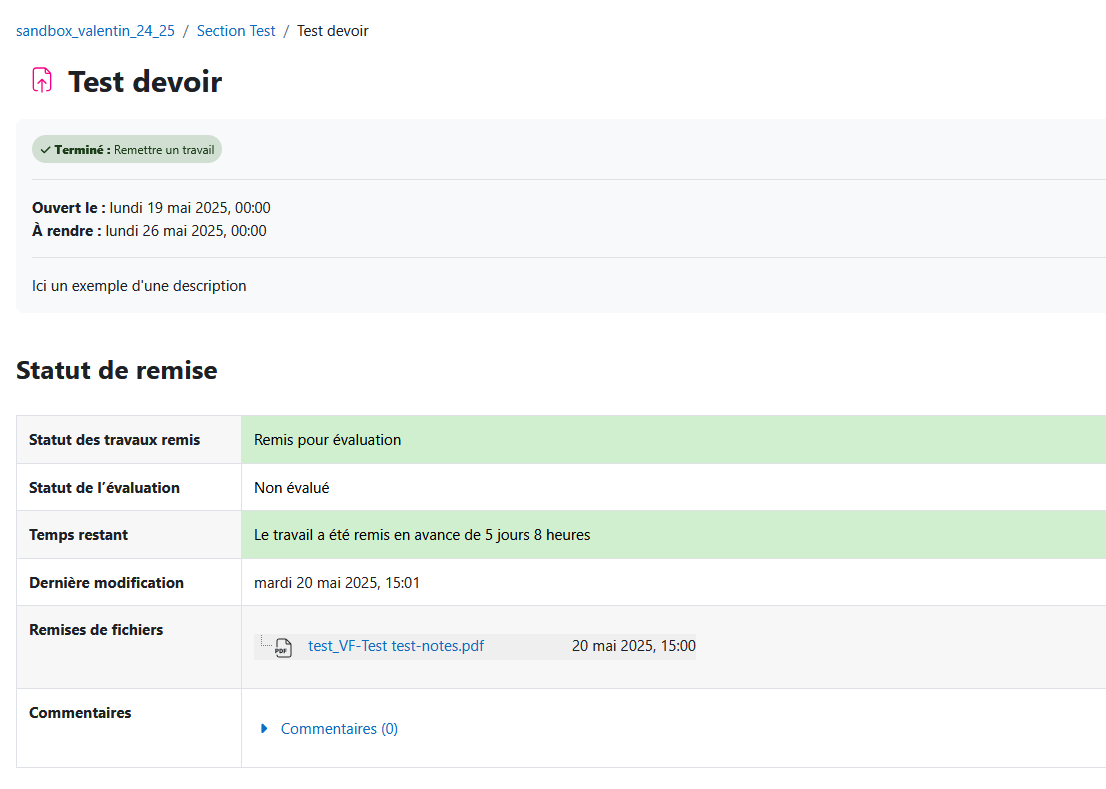1106x789 pixels.
Task: Click the Test devoir page heading
Action: coord(145,82)
